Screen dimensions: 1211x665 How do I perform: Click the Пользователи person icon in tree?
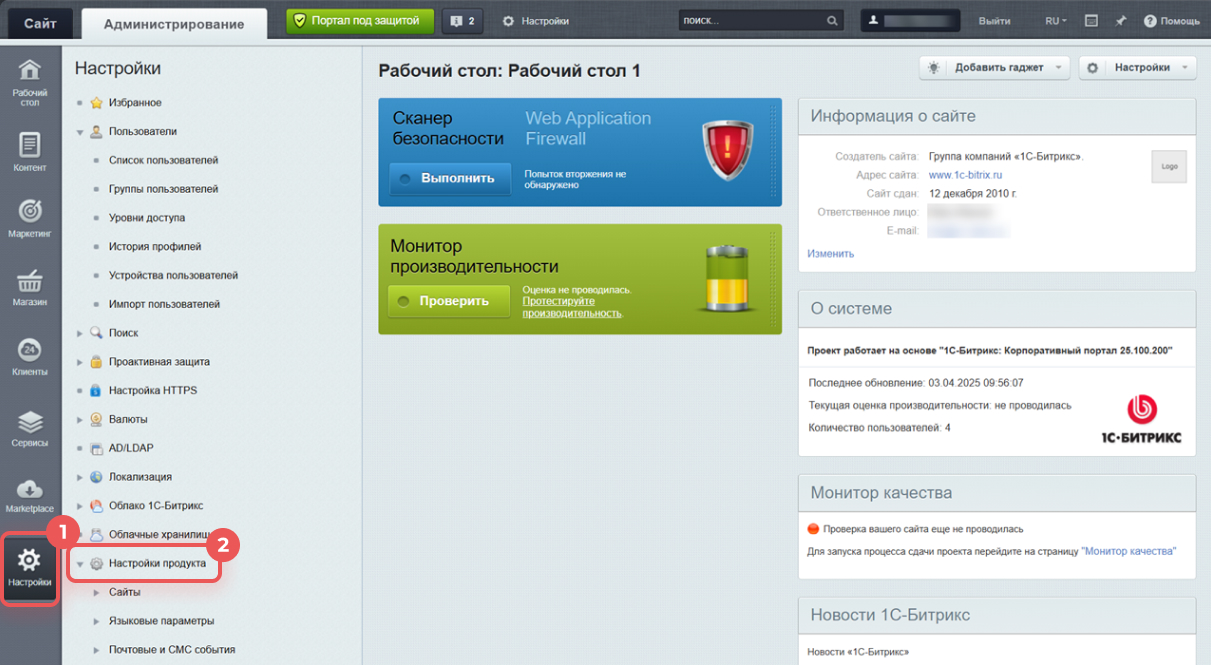[97, 131]
